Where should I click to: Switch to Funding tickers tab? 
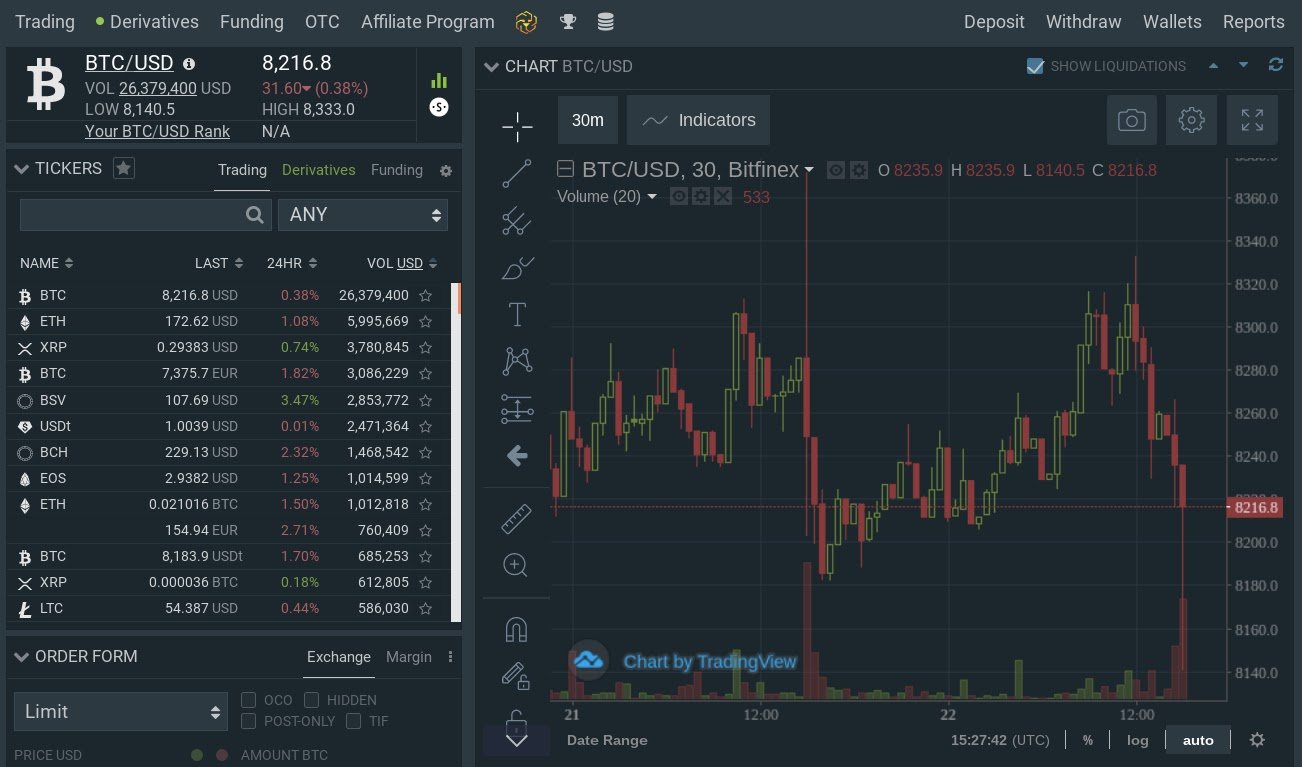(x=397, y=170)
